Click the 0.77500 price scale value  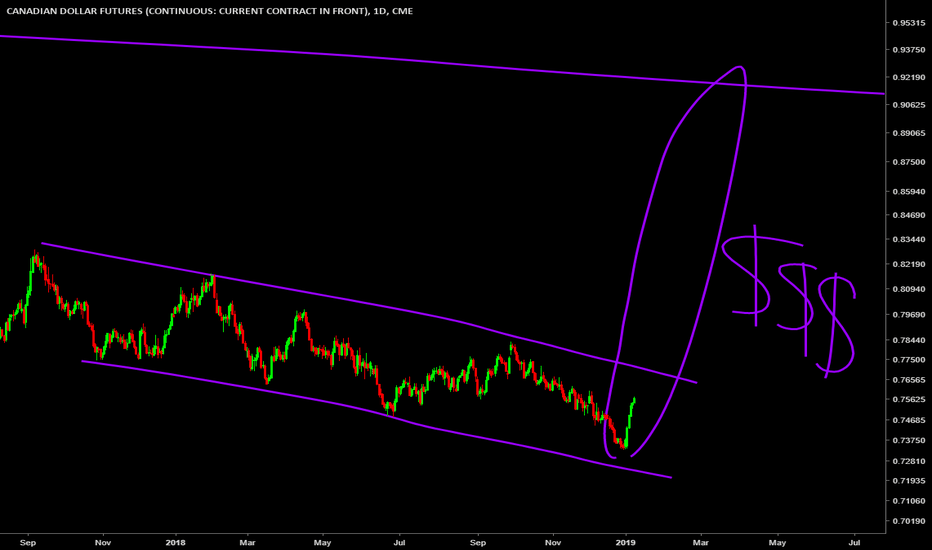pyautogui.click(x=909, y=360)
